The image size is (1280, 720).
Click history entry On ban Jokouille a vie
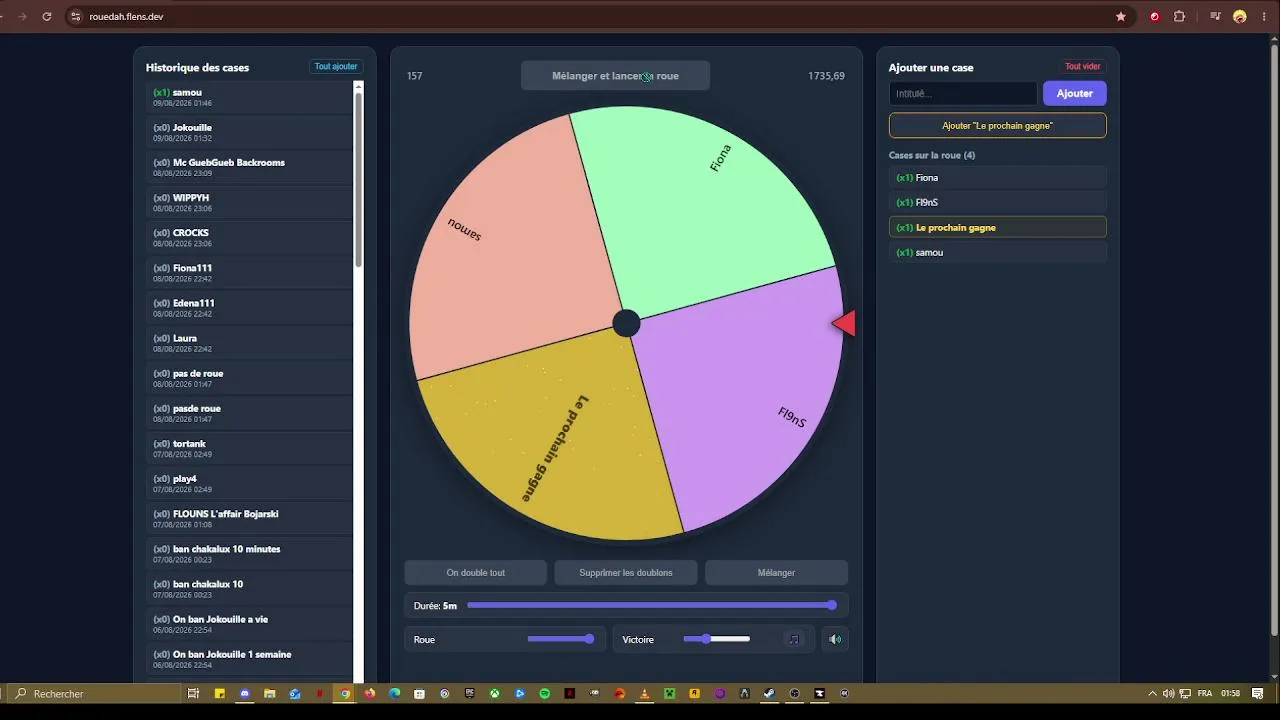[250, 623]
